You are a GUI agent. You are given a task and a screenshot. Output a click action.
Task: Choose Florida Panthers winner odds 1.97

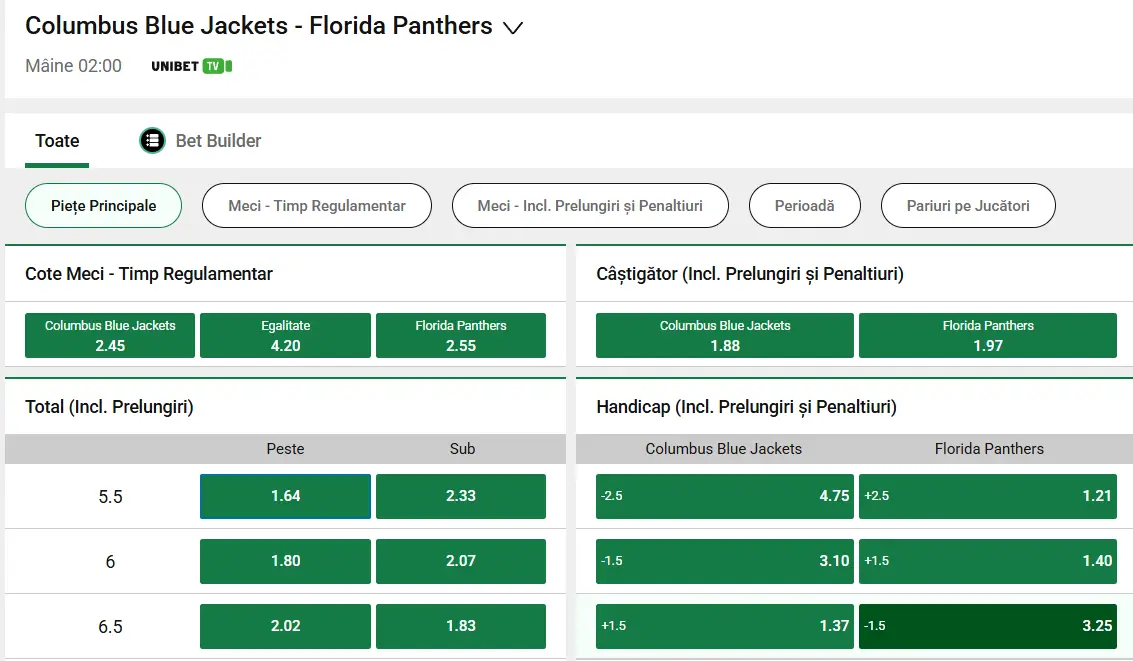tap(988, 335)
